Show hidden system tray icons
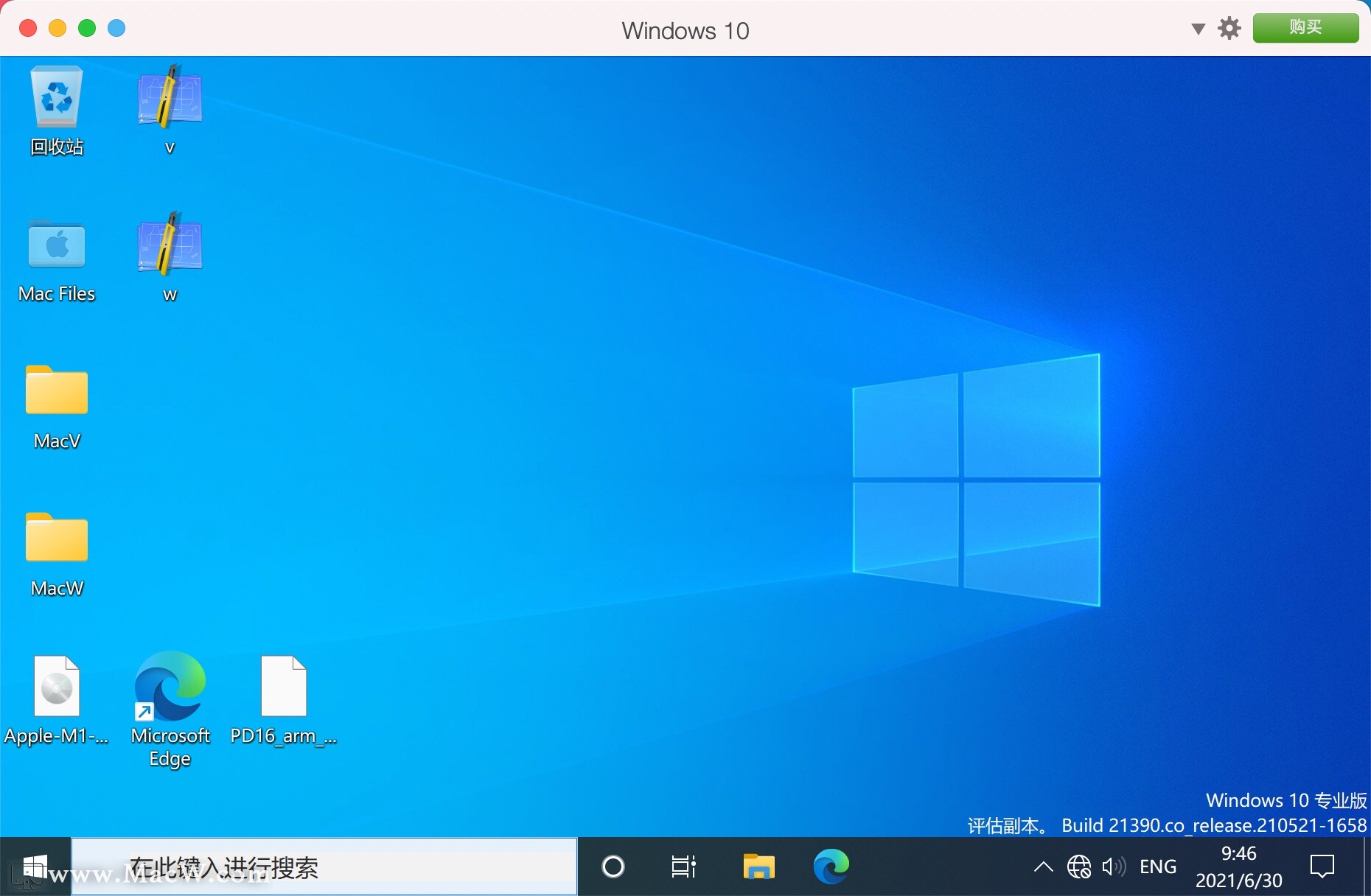 click(1043, 867)
